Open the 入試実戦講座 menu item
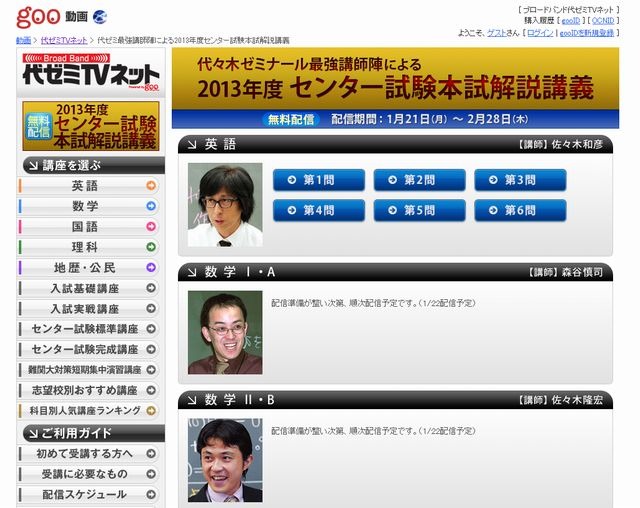This screenshot has width=640, height=508. (x=89, y=308)
